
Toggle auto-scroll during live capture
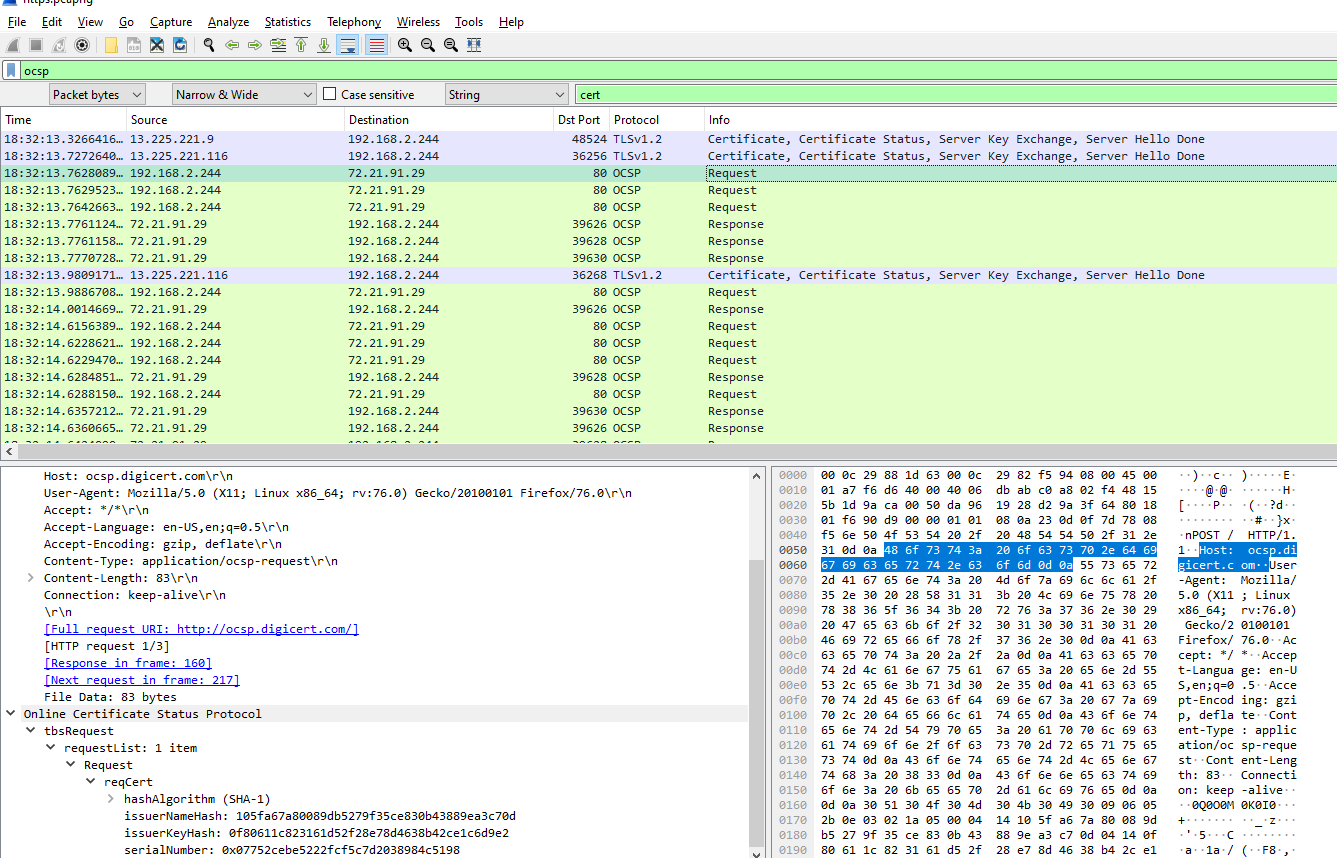point(348,45)
